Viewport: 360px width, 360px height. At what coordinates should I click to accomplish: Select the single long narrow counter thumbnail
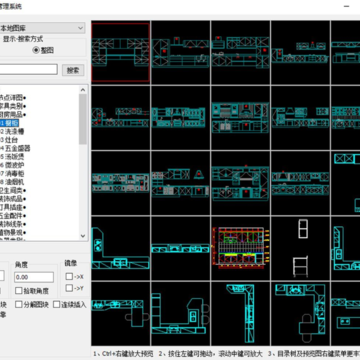click(180, 248)
